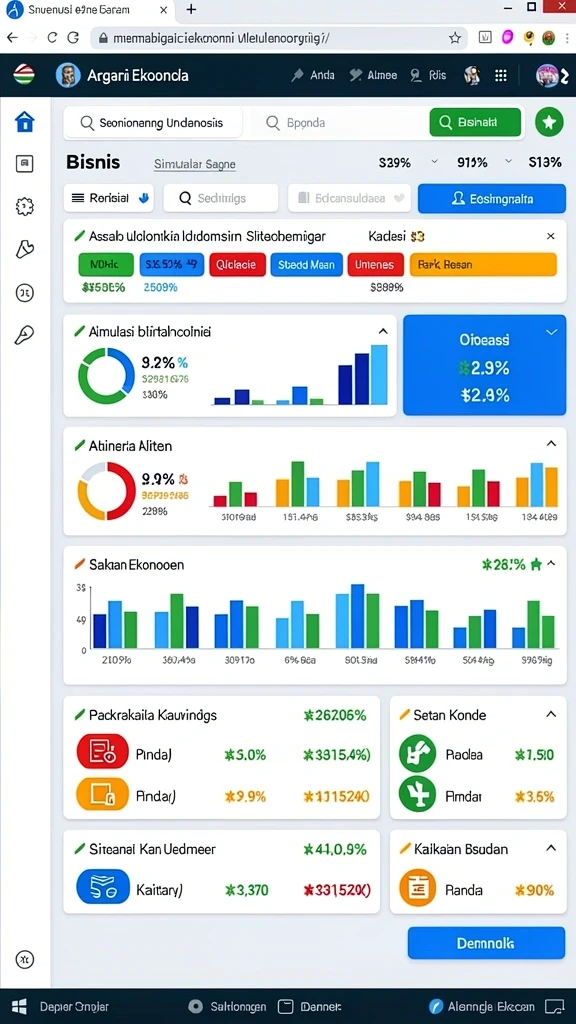
Task: Click the green Bsinald search button
Action: pos(475,122)
